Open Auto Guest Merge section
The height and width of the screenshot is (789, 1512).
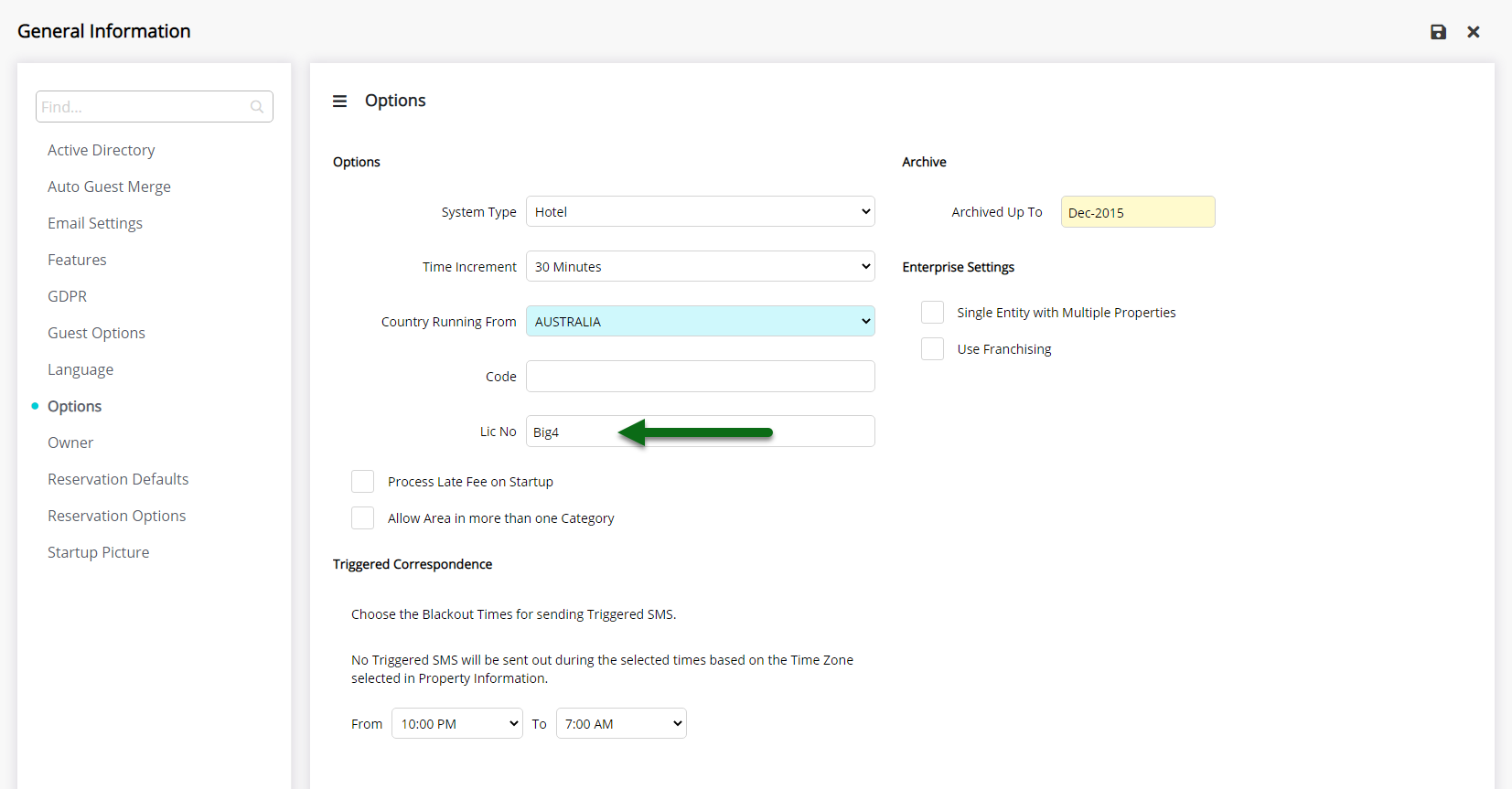110,187
